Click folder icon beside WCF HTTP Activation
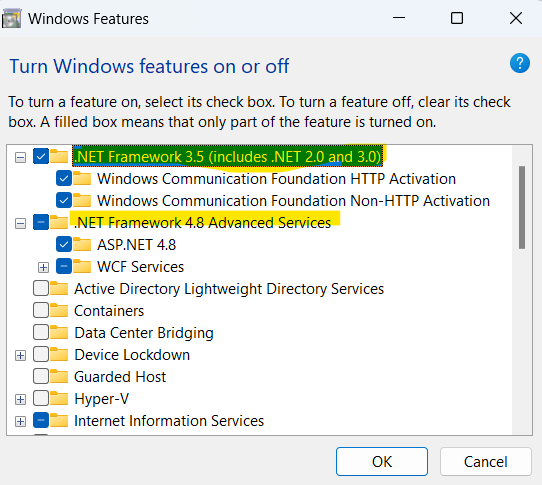Viewport: 542px width, 485px height. point(82,179)
